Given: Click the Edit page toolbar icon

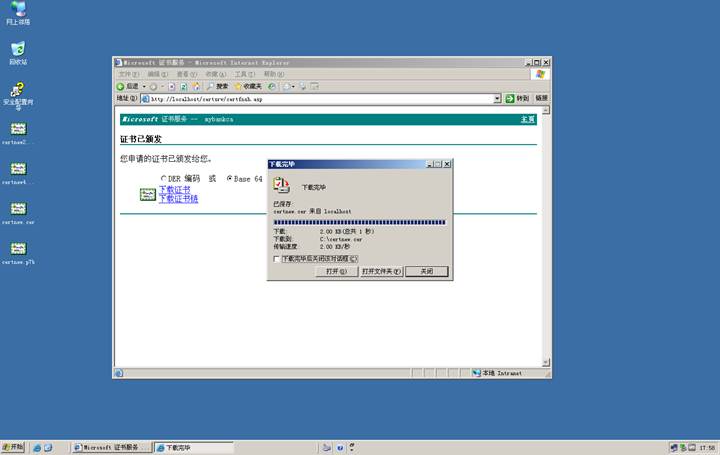Looking at the screenshot, I should coord(315,86).
